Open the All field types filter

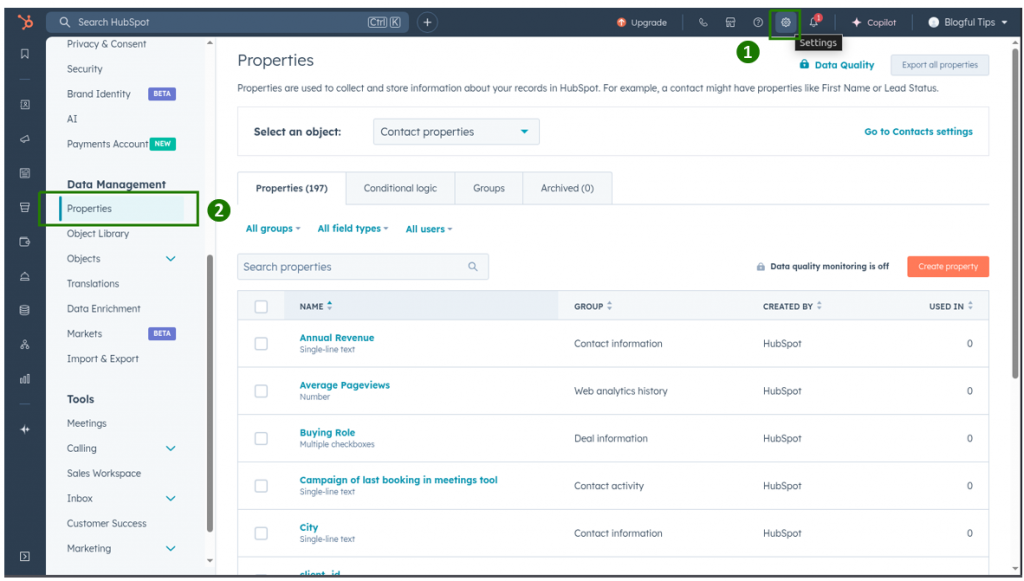[x=353, y=228]
